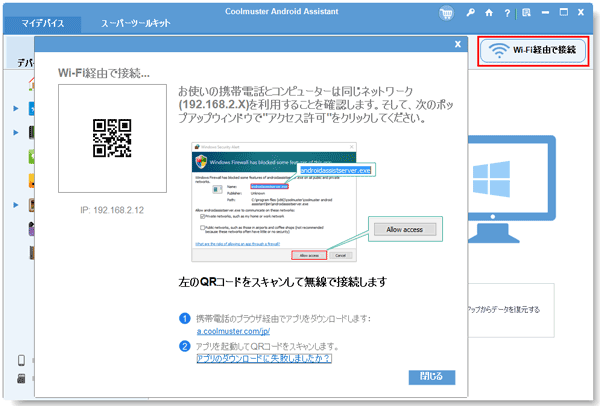The image size is (600, 406).
Task: Close the Wi-Fi connection dialog with X
Action: pos(458,44)
